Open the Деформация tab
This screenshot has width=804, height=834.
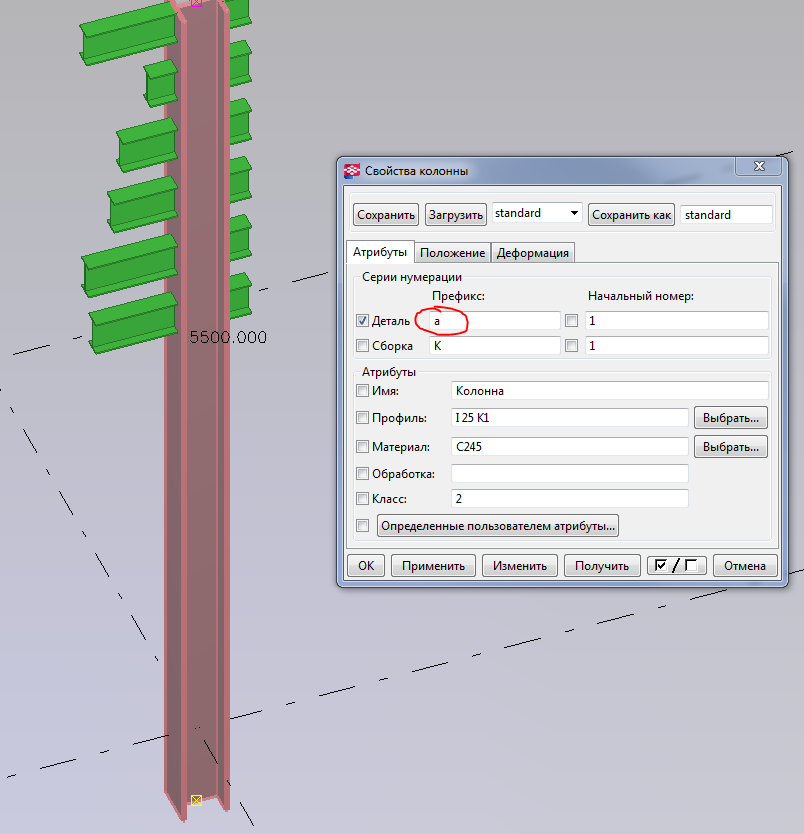point(533,253)
